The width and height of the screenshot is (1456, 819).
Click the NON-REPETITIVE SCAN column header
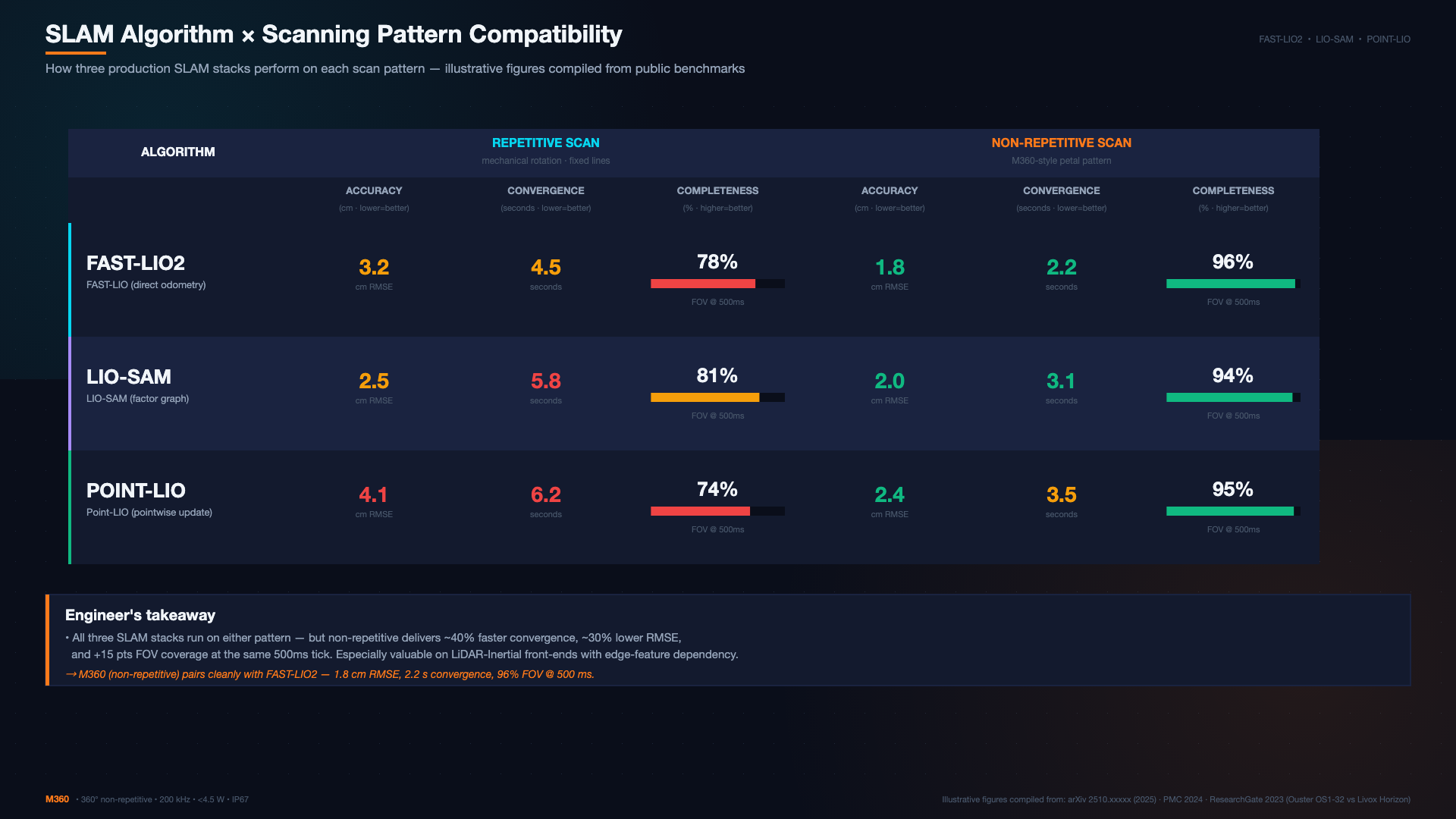1061,143
